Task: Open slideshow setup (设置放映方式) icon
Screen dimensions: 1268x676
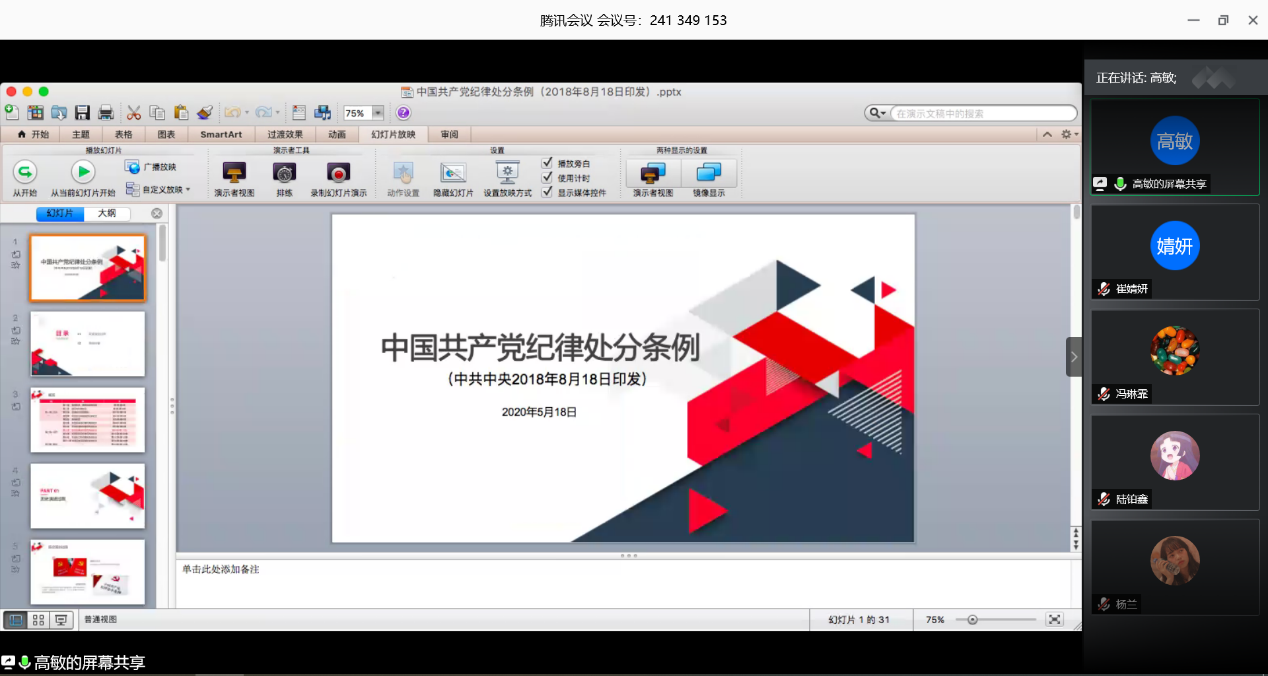Action: click(507, 172)
